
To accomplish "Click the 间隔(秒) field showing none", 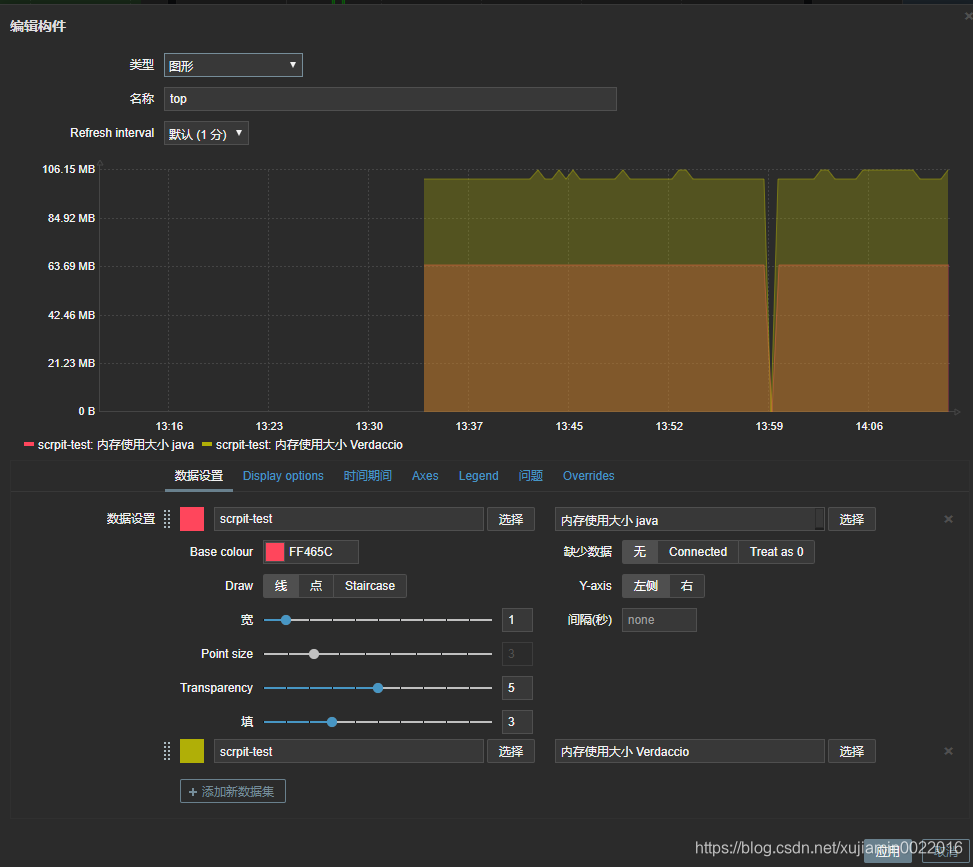I will point(659,620).
